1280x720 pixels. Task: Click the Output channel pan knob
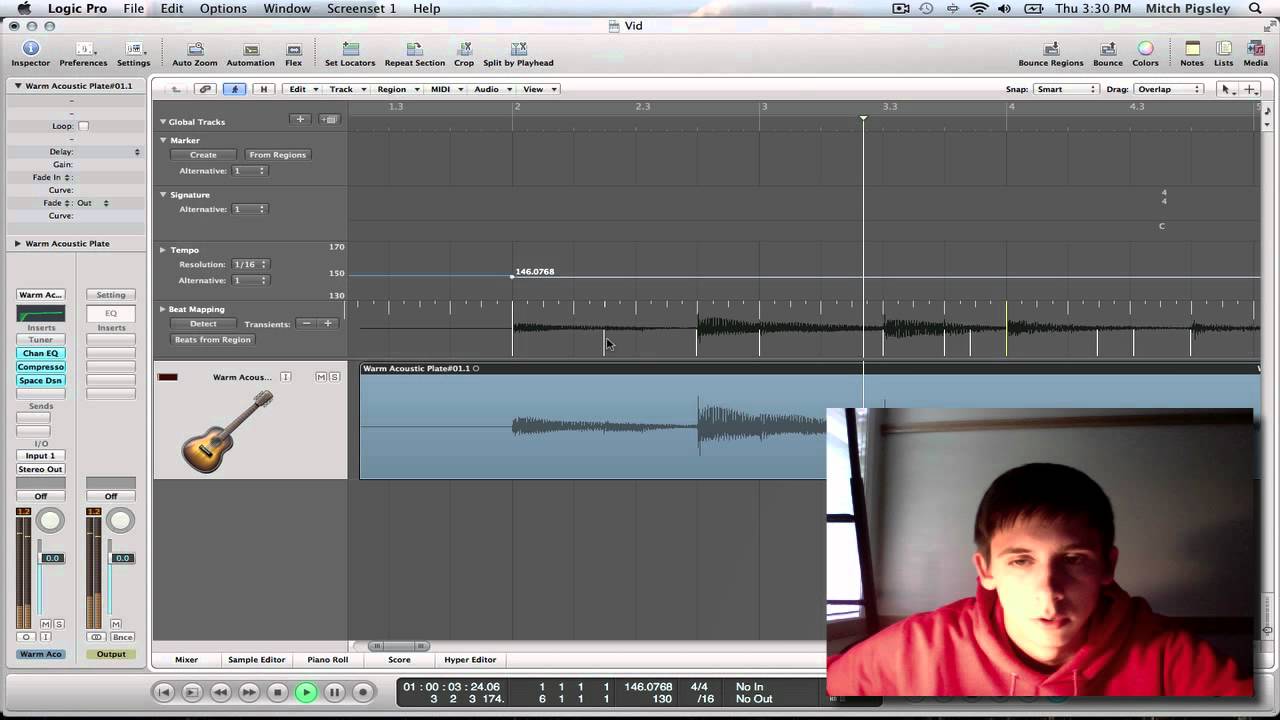120,521
